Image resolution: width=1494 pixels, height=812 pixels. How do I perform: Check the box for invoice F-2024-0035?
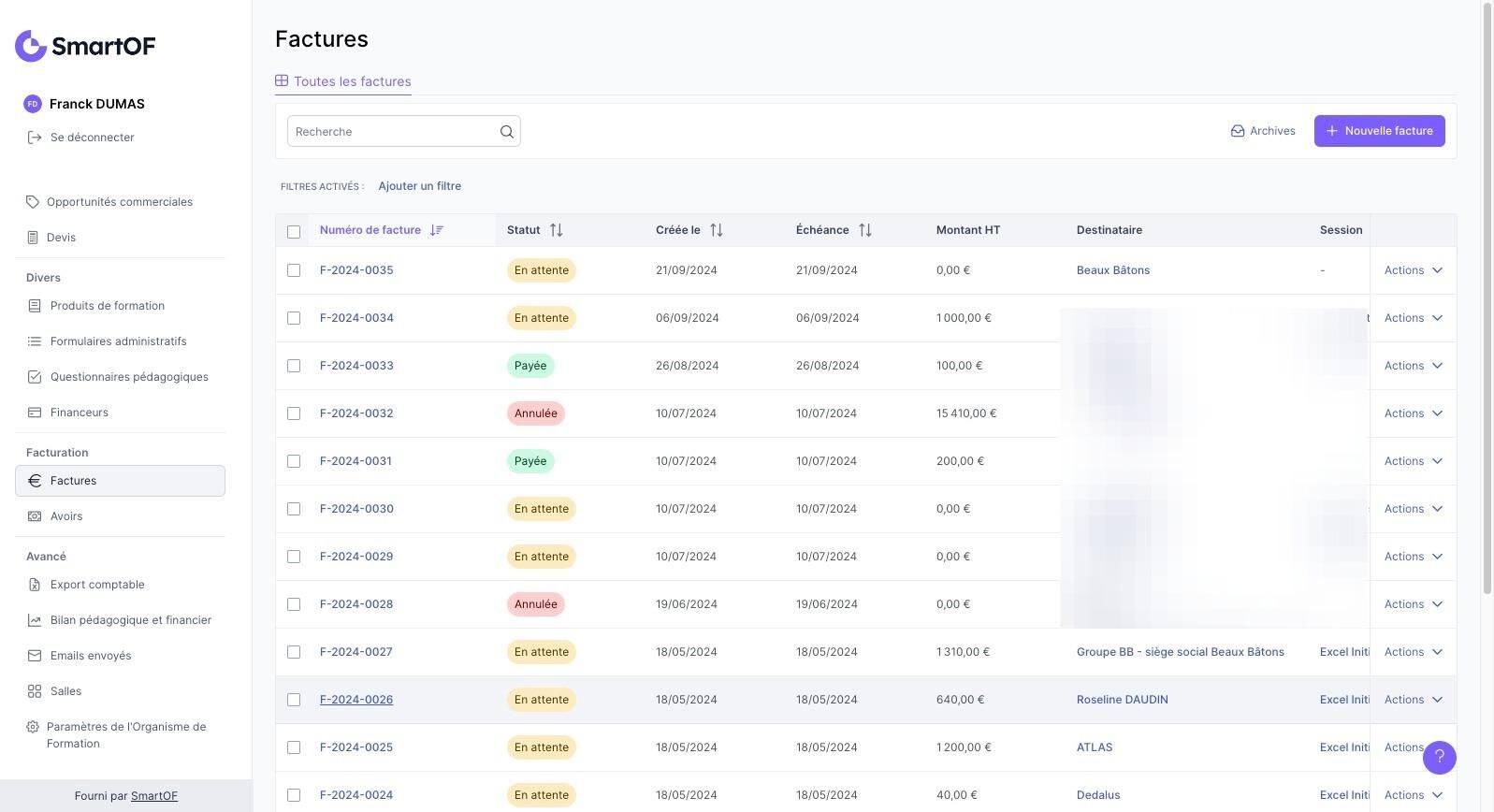coord(294,270)
